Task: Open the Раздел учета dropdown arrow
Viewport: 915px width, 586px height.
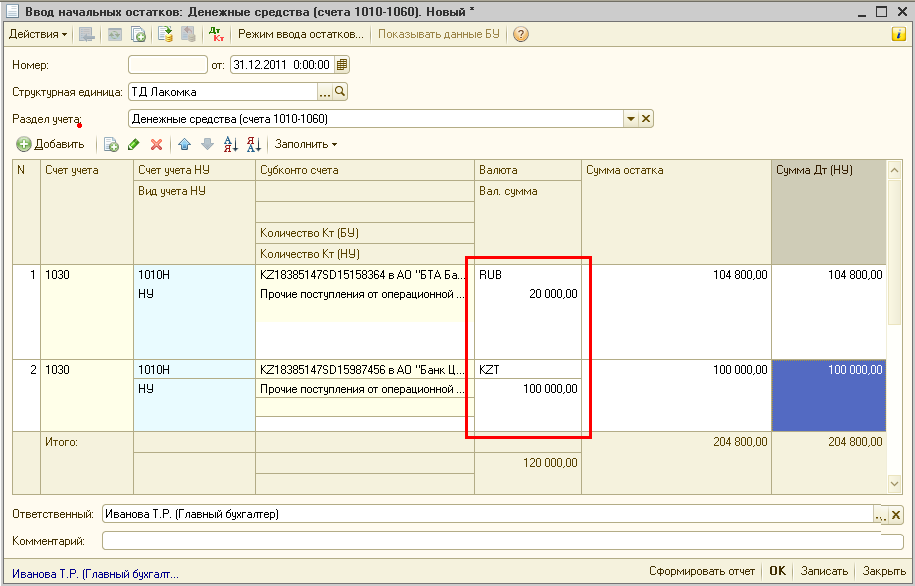Action: coord(631,119)
